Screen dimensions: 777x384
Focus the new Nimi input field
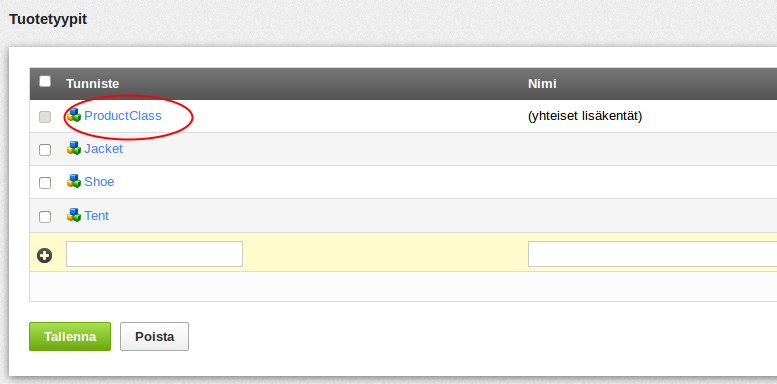[x=652, y=254]
